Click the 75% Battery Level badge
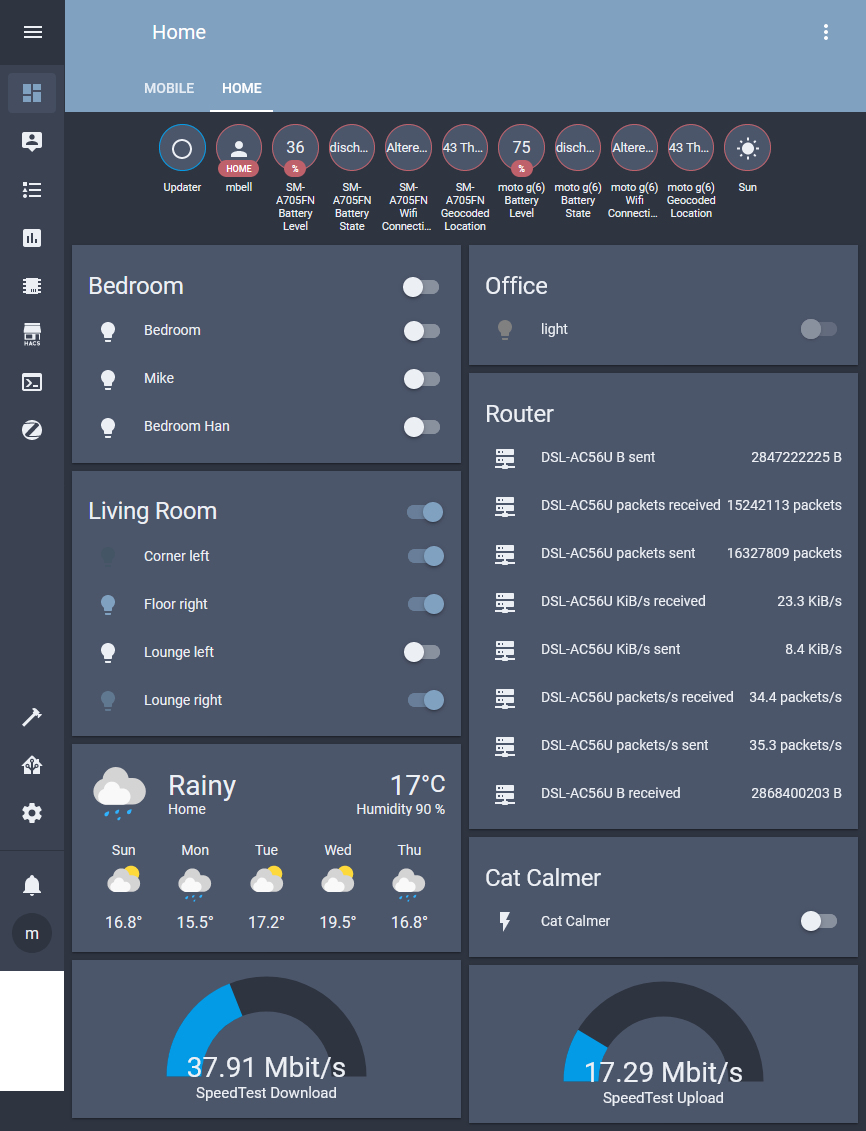The width and height of the screenshot is (866, 1131). [x=521, y=147]
